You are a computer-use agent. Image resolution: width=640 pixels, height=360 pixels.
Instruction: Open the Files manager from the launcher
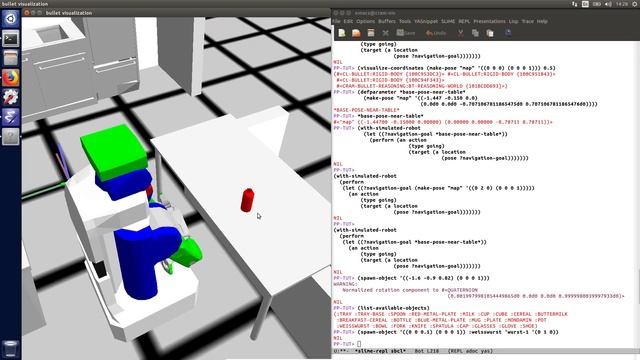(x=11, y=58)
